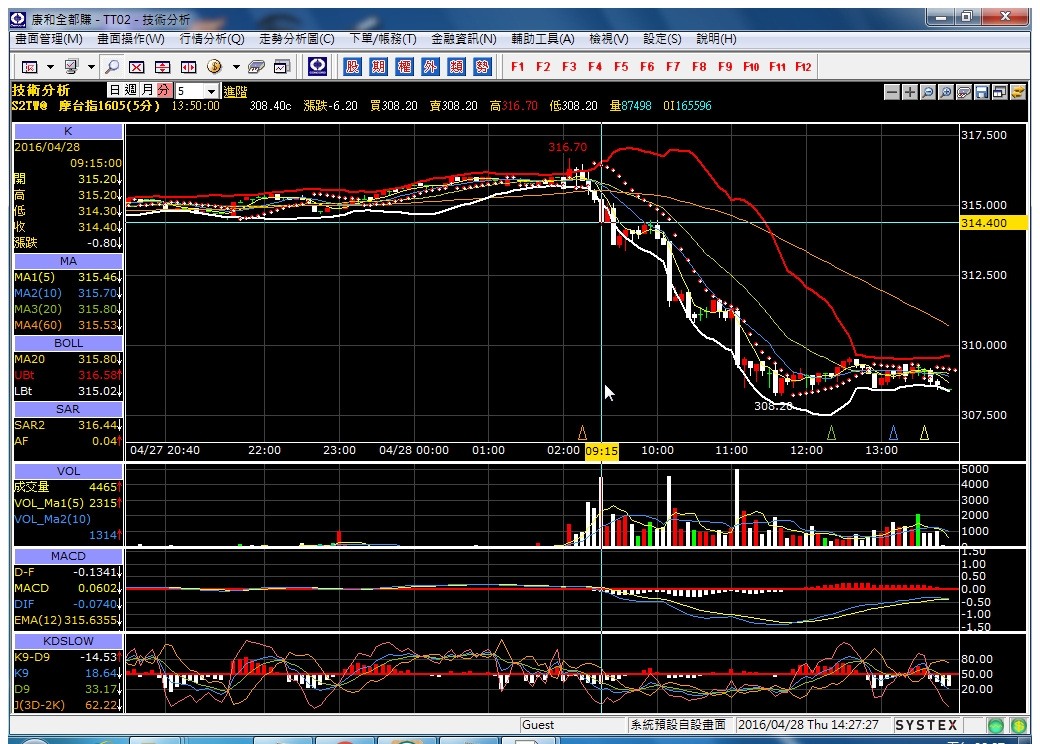
Task: Click the scanner-like device toolbar icon
Action: click(256, 66)
